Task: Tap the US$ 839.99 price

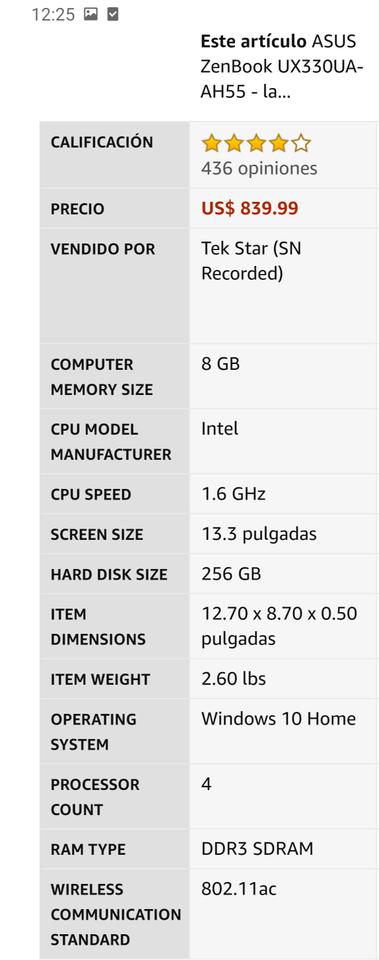Action: tap(250, 208)
